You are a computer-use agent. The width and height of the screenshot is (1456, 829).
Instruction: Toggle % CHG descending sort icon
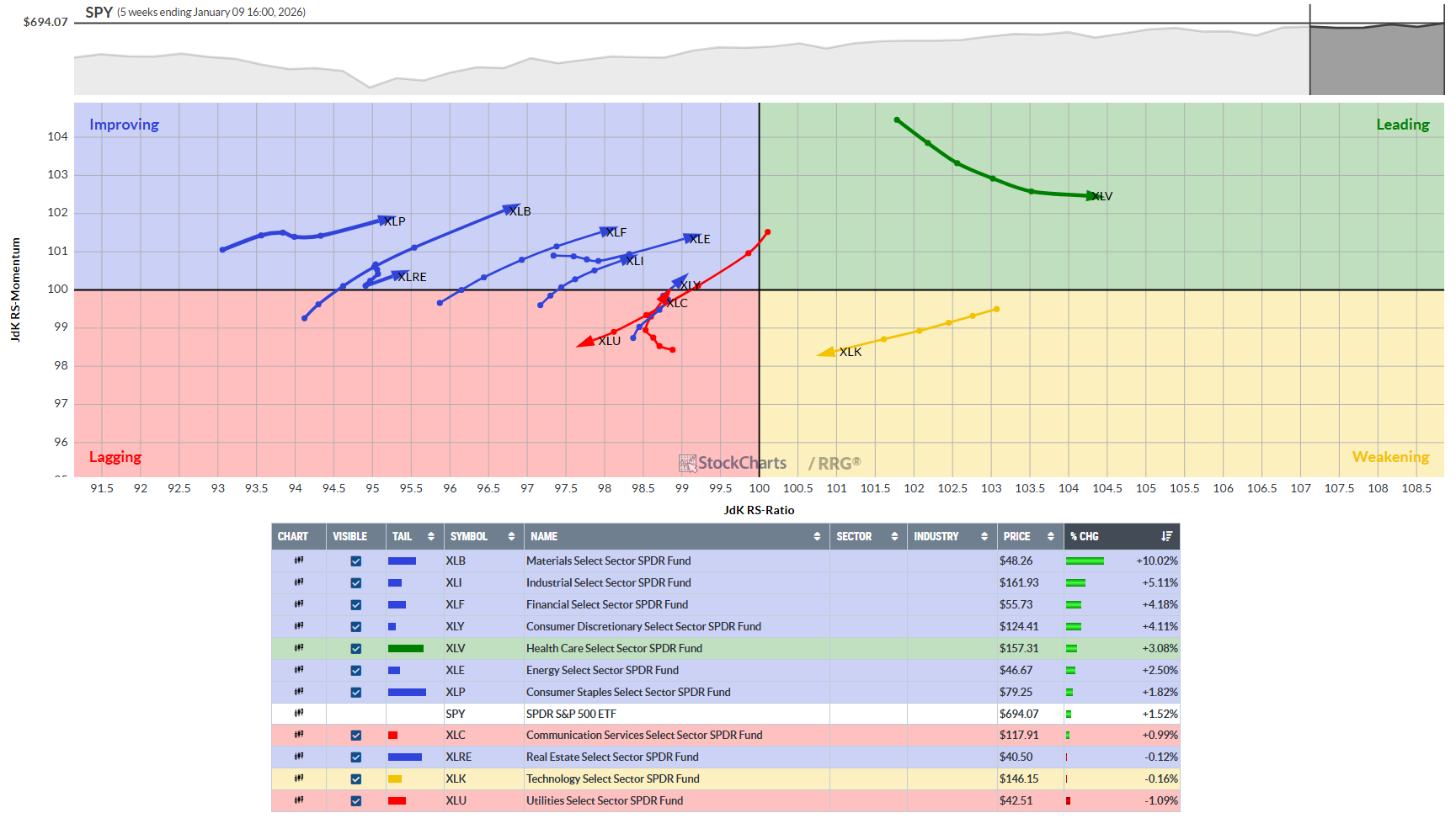click(1166, 536)
